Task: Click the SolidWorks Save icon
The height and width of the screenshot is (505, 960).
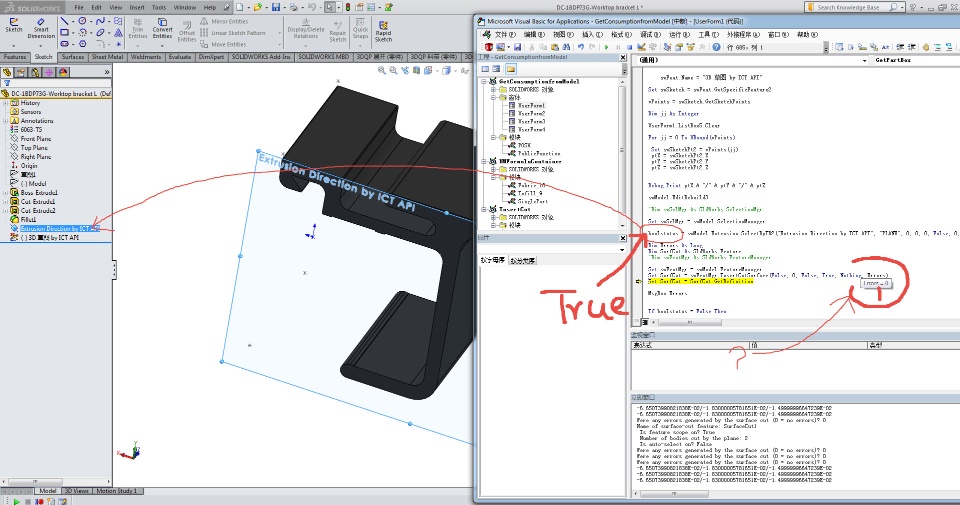Action: tap(276, 7)
